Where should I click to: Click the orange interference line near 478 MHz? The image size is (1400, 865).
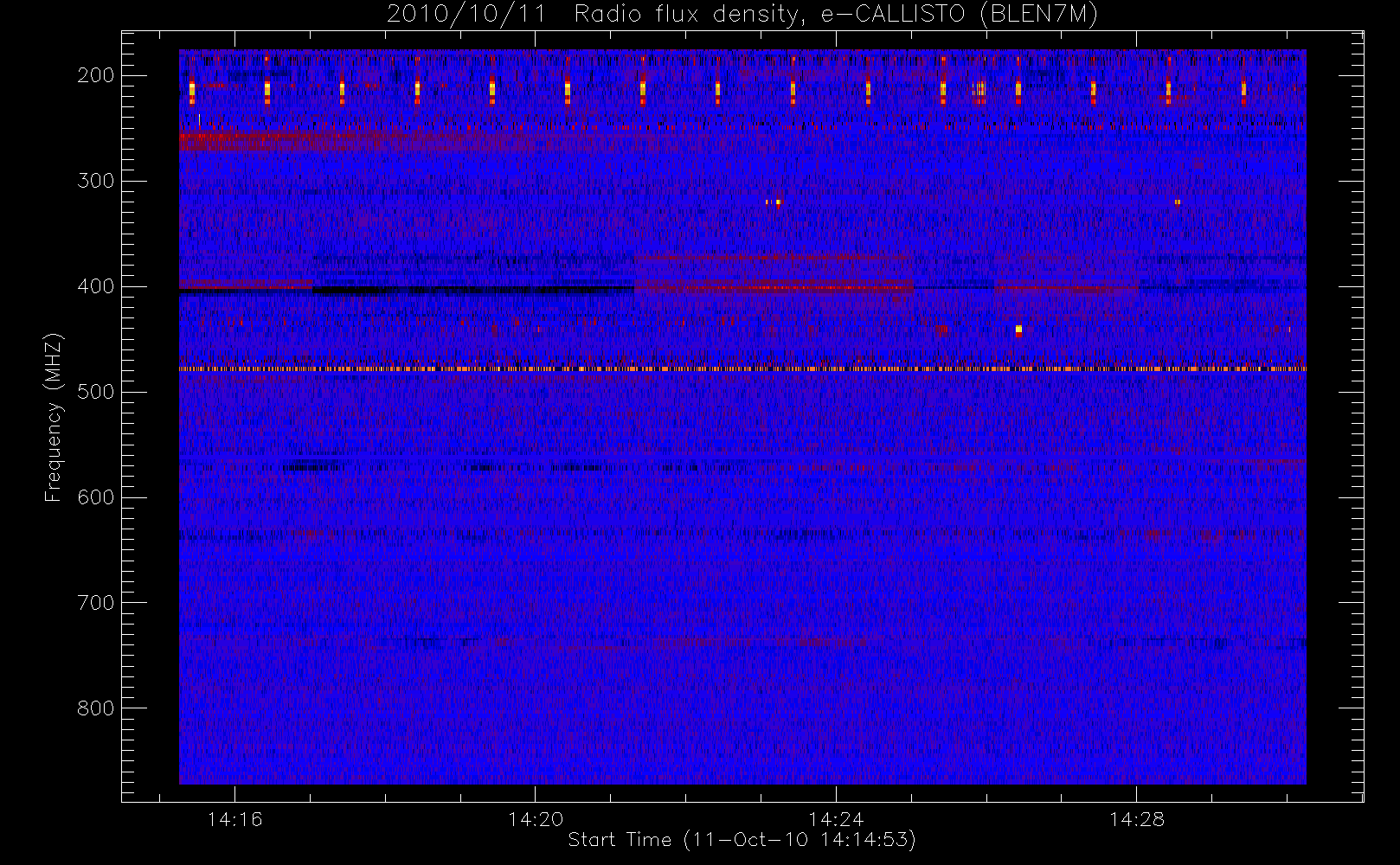[x=742, y=368]
